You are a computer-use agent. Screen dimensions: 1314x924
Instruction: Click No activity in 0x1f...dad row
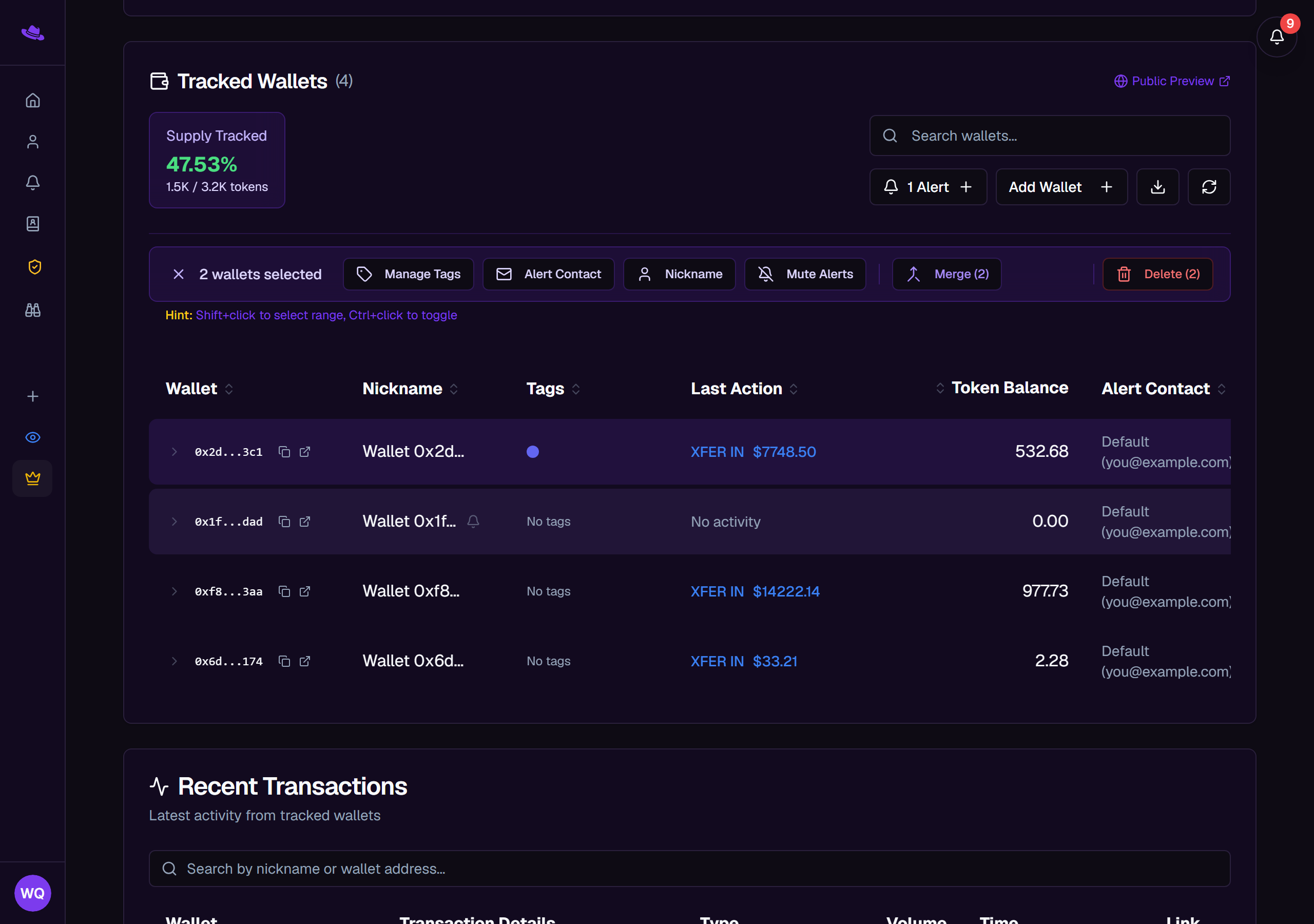726,522
